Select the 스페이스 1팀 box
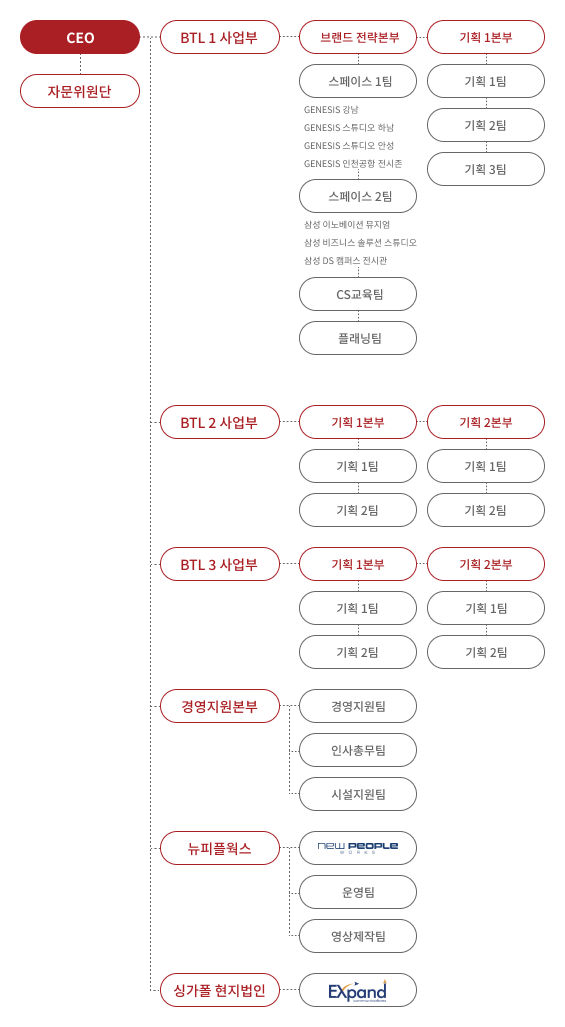Screen dimensions: 565x1027 [357, 81]
